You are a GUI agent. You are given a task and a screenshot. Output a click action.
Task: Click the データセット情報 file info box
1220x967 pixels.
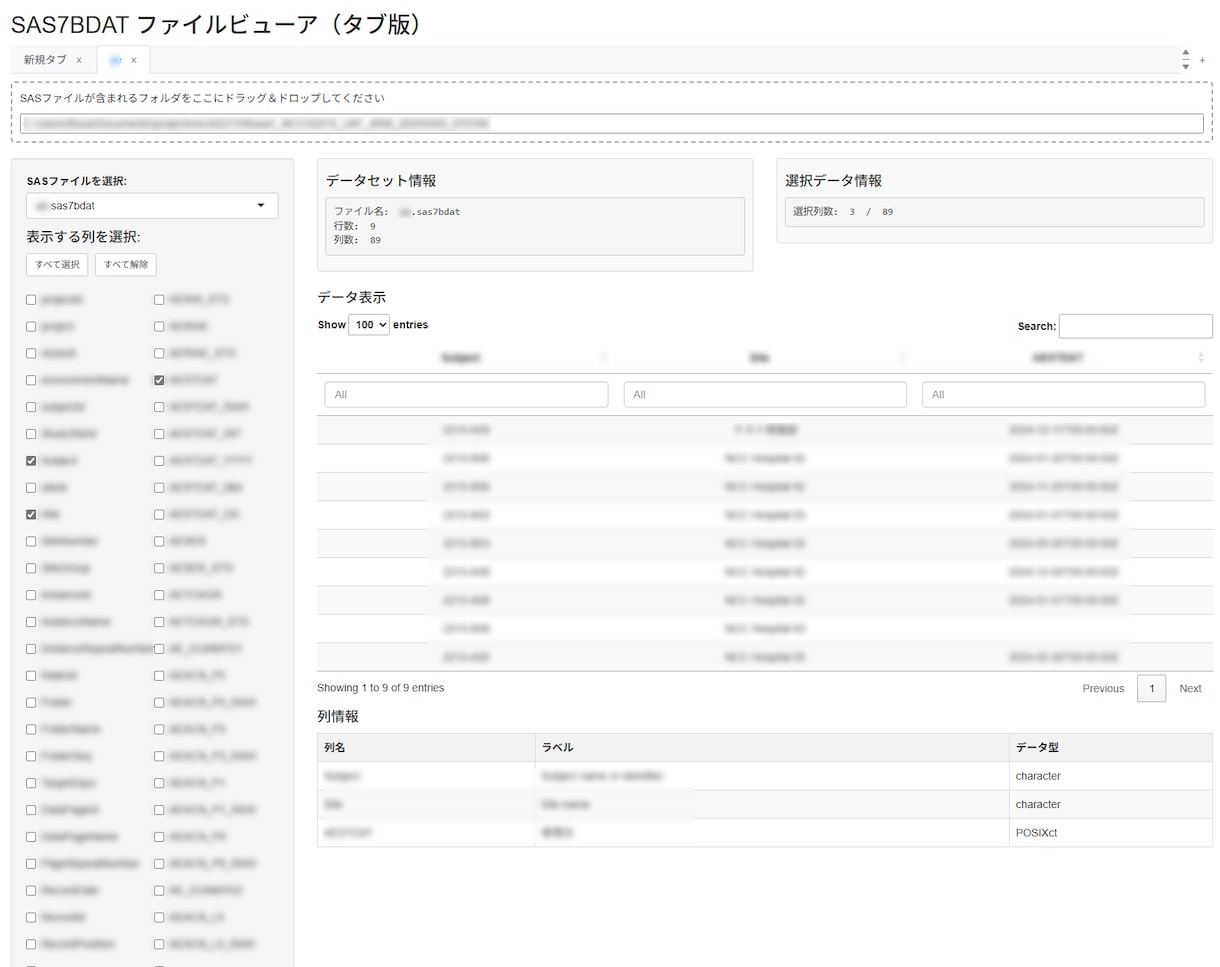pyautogui.click(x=535, y=226)
